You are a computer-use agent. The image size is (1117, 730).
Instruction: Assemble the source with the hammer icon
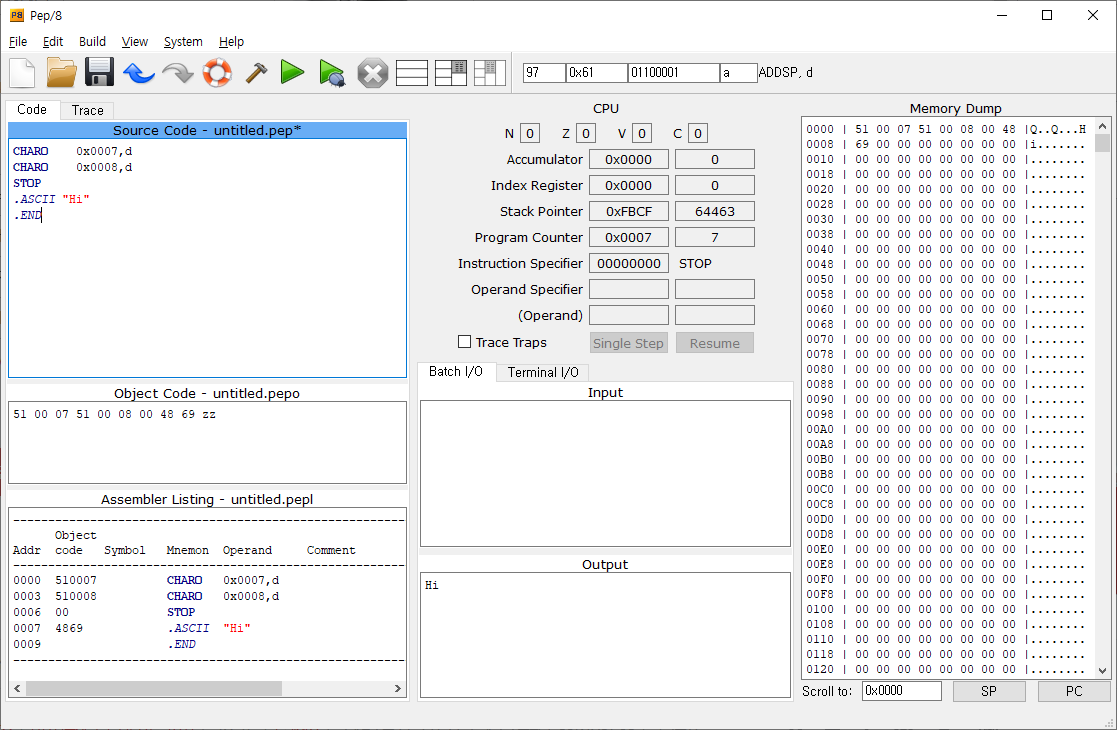[x=256, y=73]
